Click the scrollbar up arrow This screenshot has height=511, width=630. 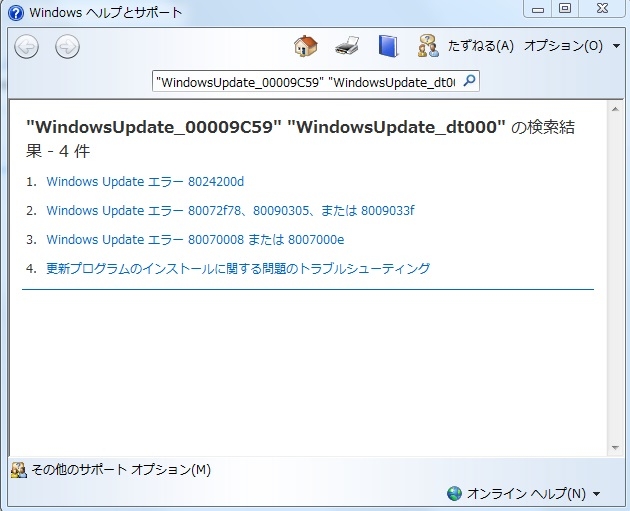click(x=615, y=109)
